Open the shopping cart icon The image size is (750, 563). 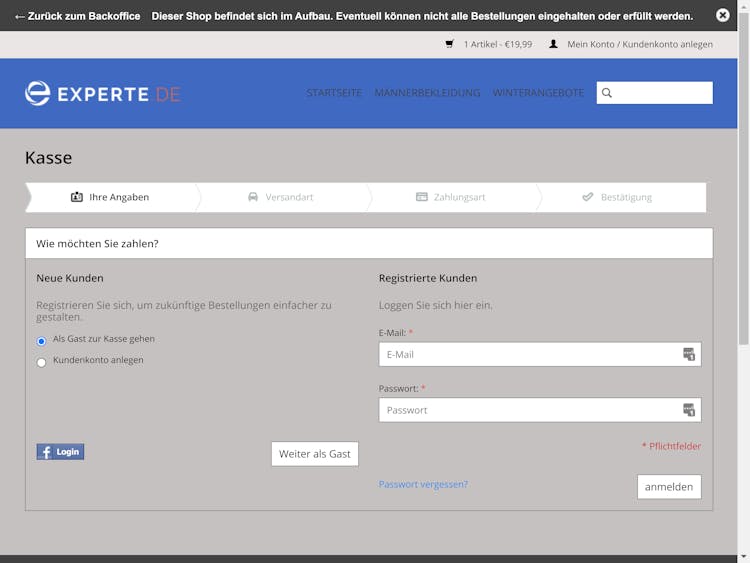pyautogui.click(x=449, y=44)
